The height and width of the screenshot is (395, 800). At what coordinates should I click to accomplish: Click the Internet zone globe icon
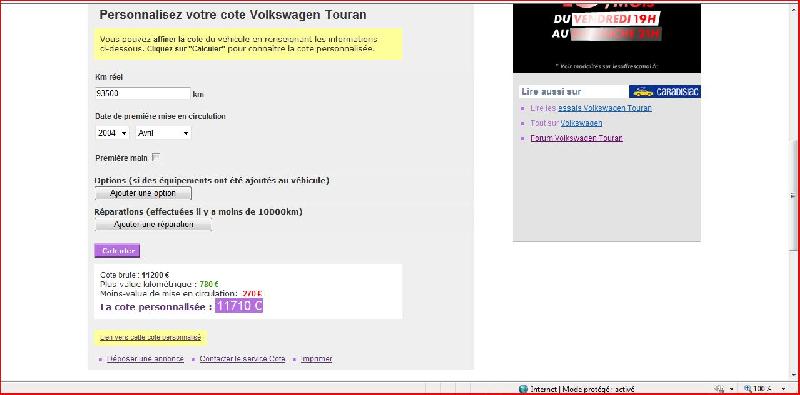[523, 389]
